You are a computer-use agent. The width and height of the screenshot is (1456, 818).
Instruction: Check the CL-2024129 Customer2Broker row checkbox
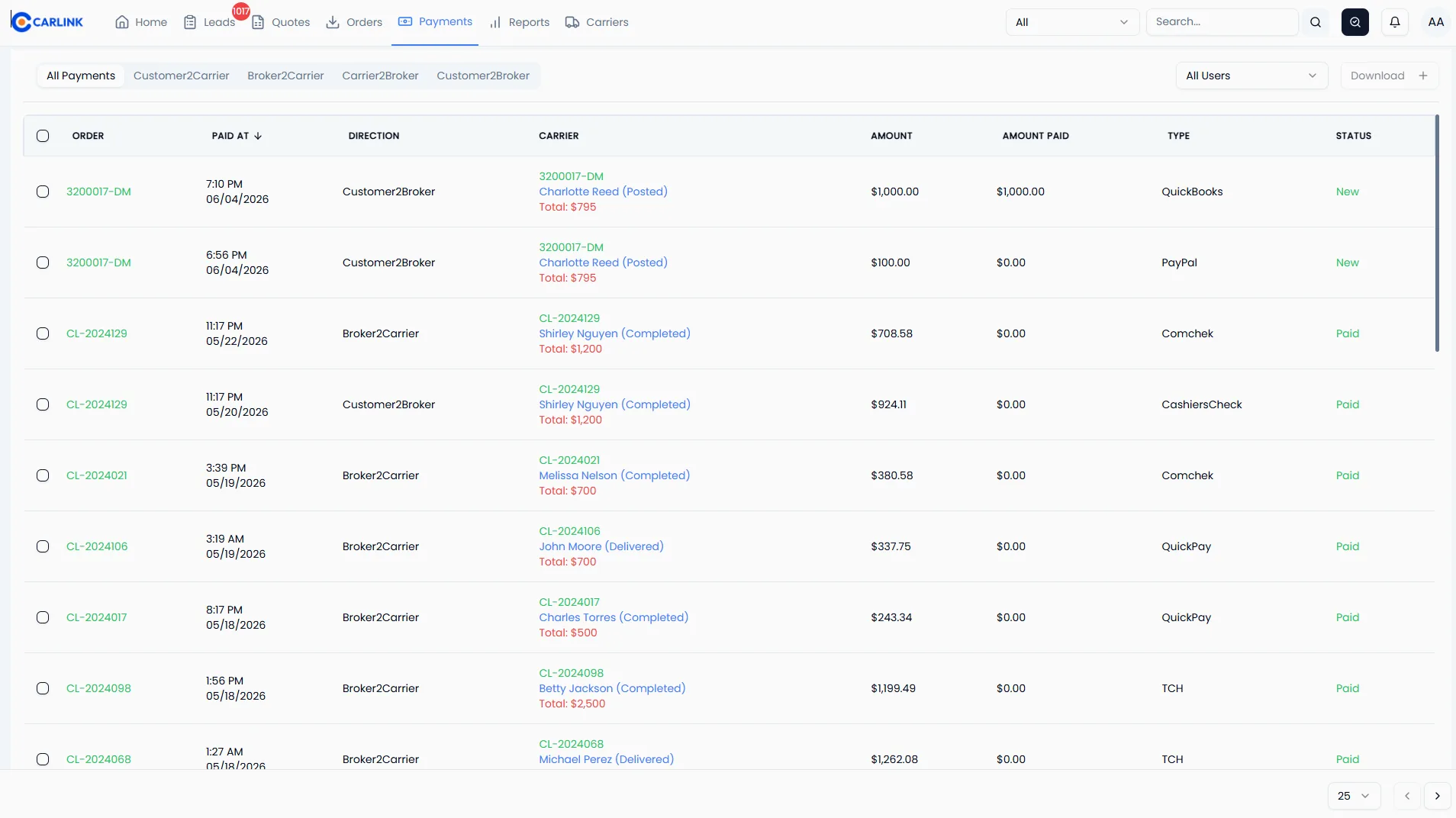click(x=43, y=404)
